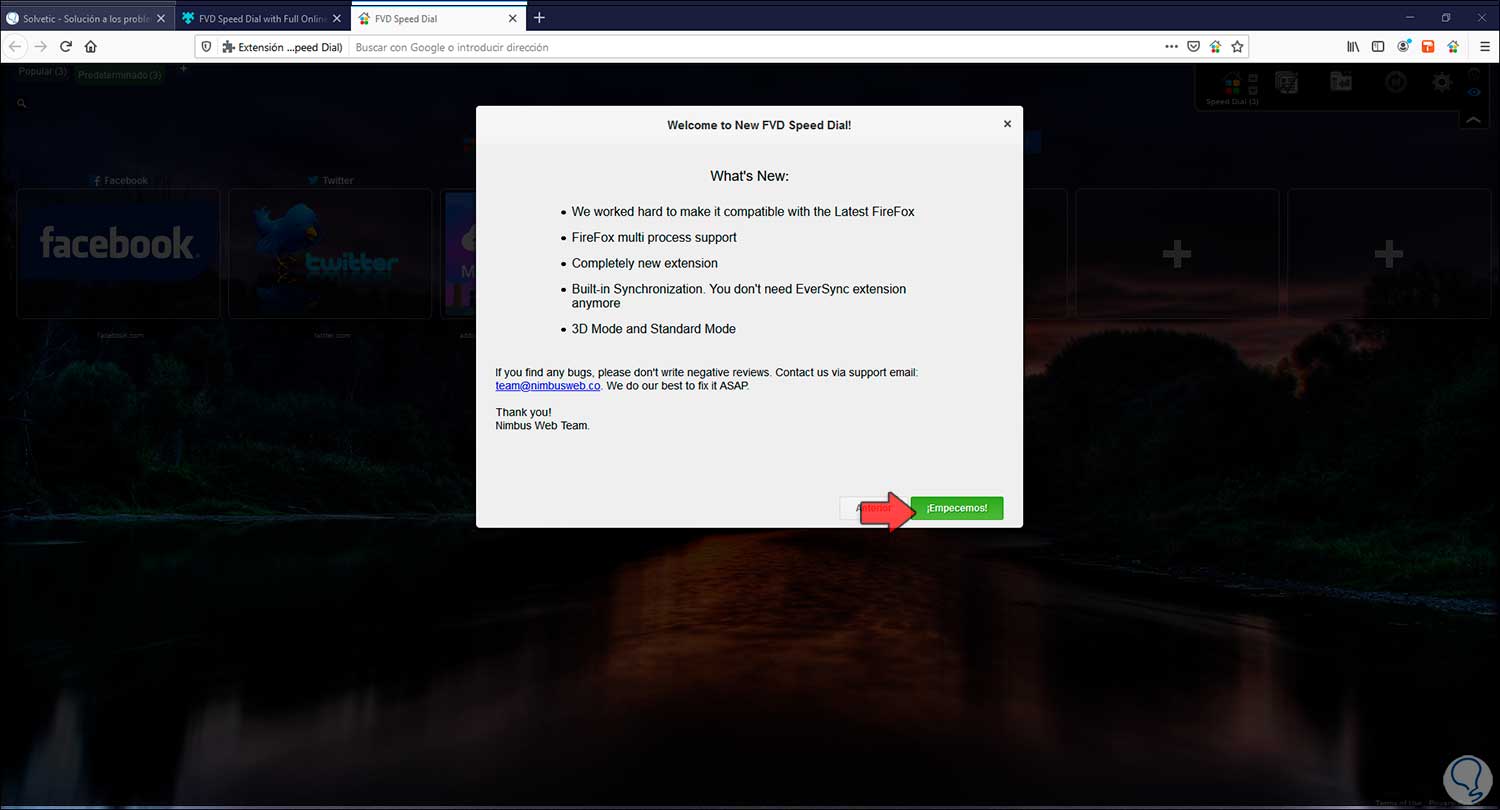Image resolution: width=1500 pixels, height=810 pixels.
Task: Click the sync icon in Speed Dial panel
Action: pos(1396,83)
